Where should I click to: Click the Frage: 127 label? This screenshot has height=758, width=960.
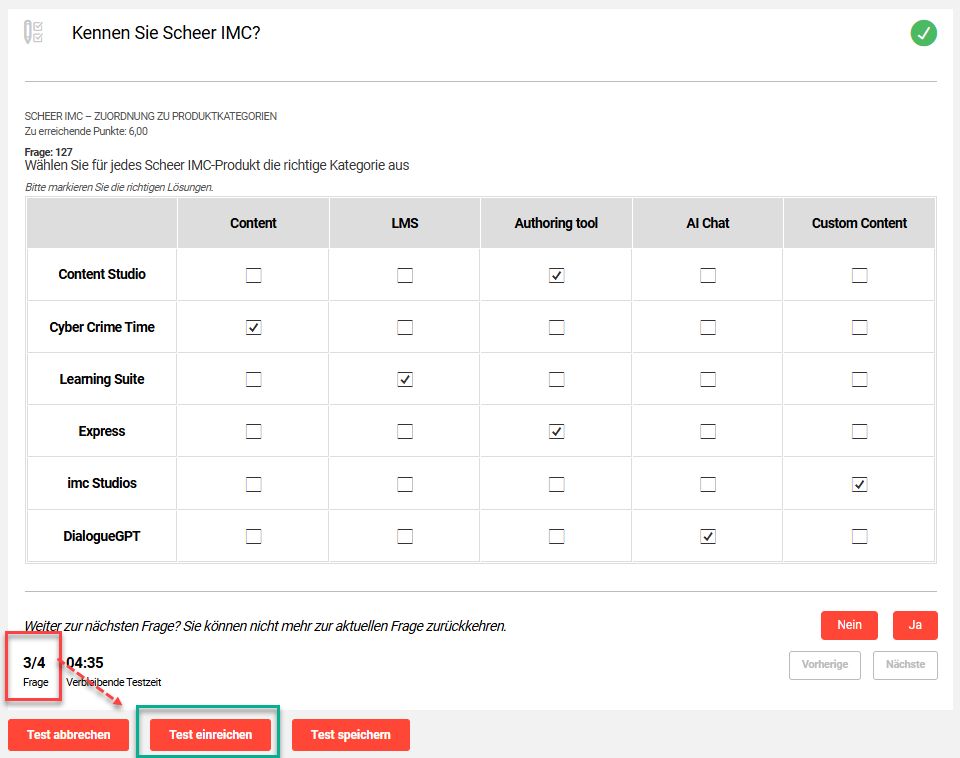(48, 152)
